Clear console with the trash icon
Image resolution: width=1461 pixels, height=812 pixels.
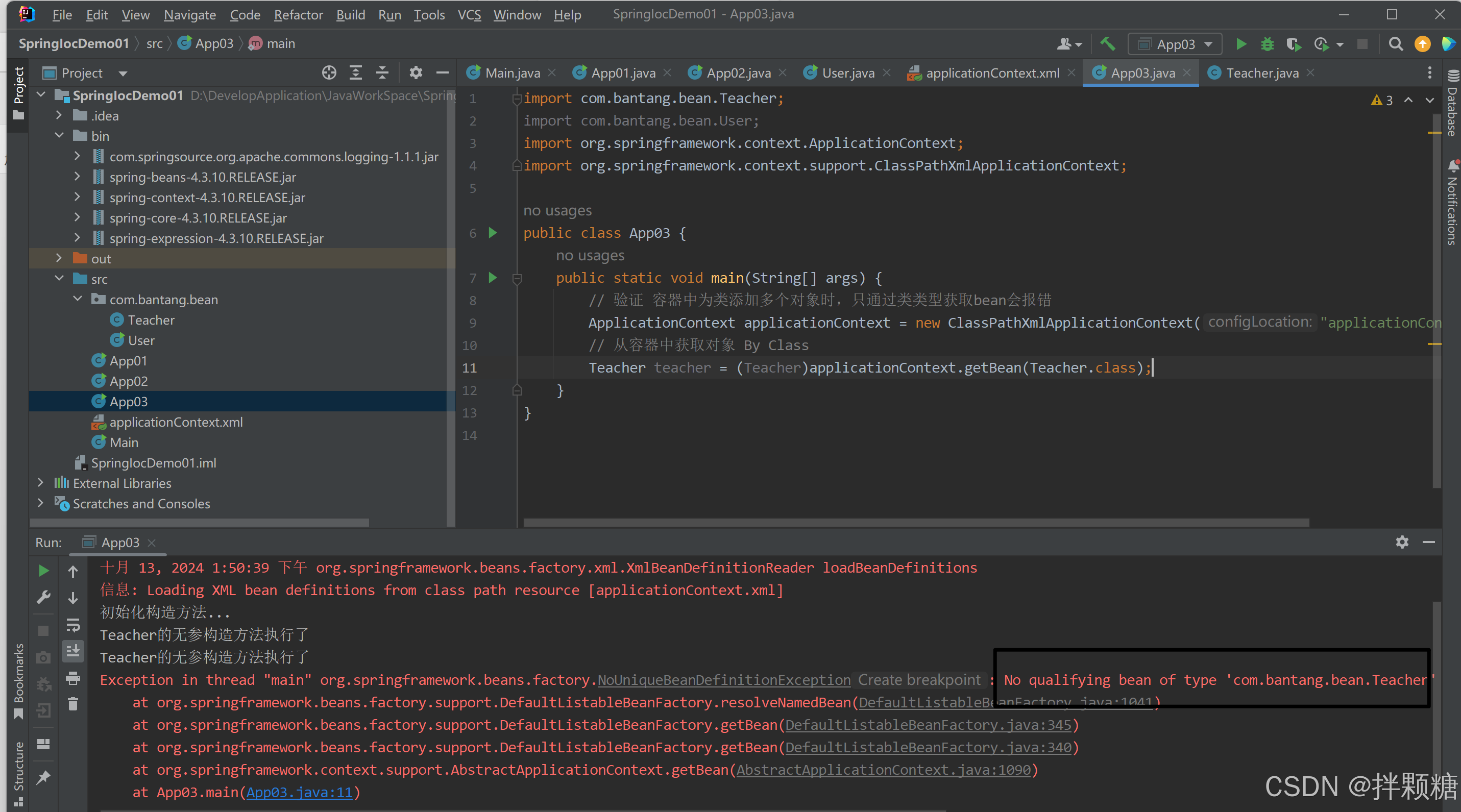pos(73,704)
